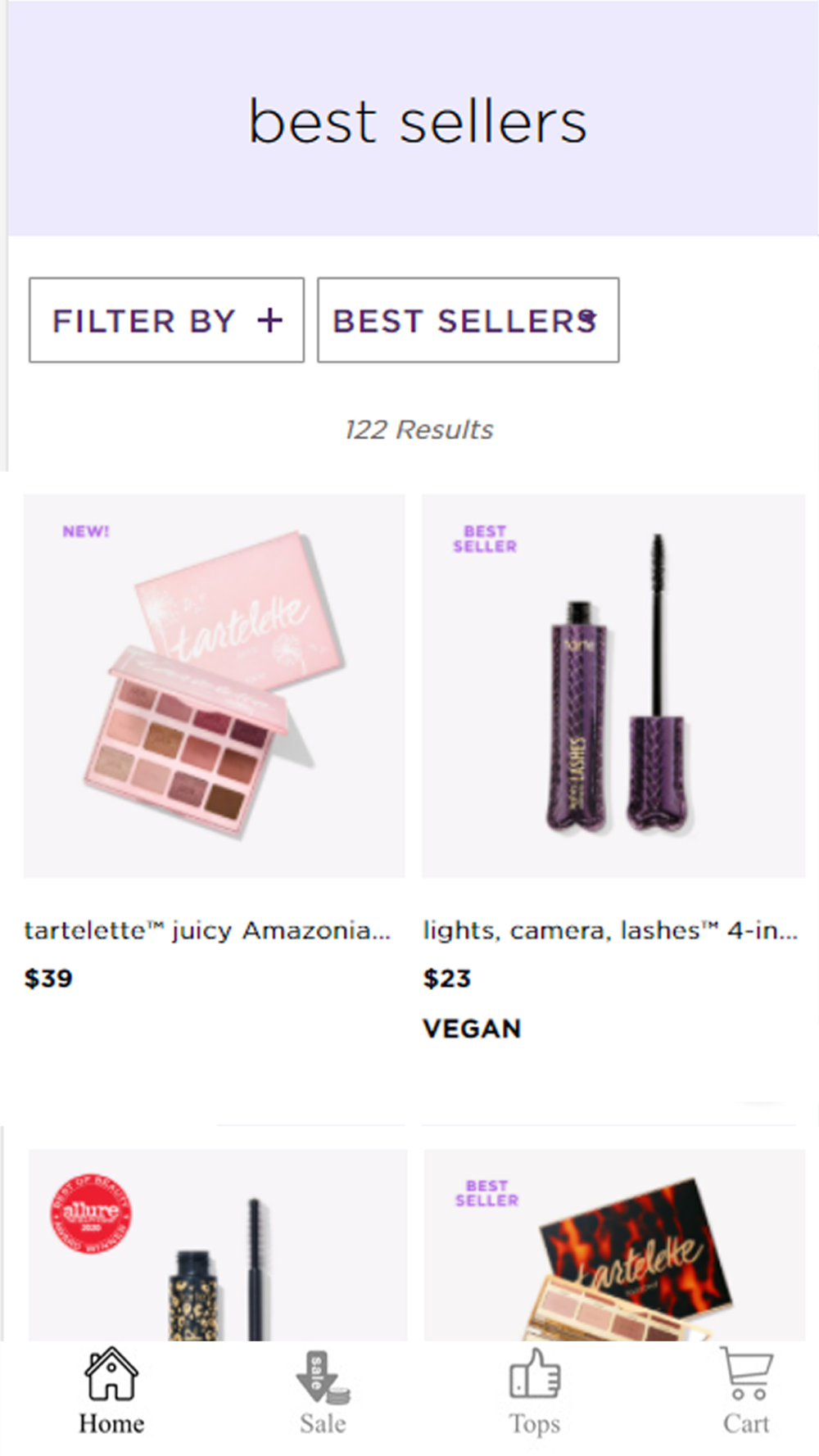The image size is (819, 1456).
Task: Click the NEW! badge on palette
Action: (86, 531)
